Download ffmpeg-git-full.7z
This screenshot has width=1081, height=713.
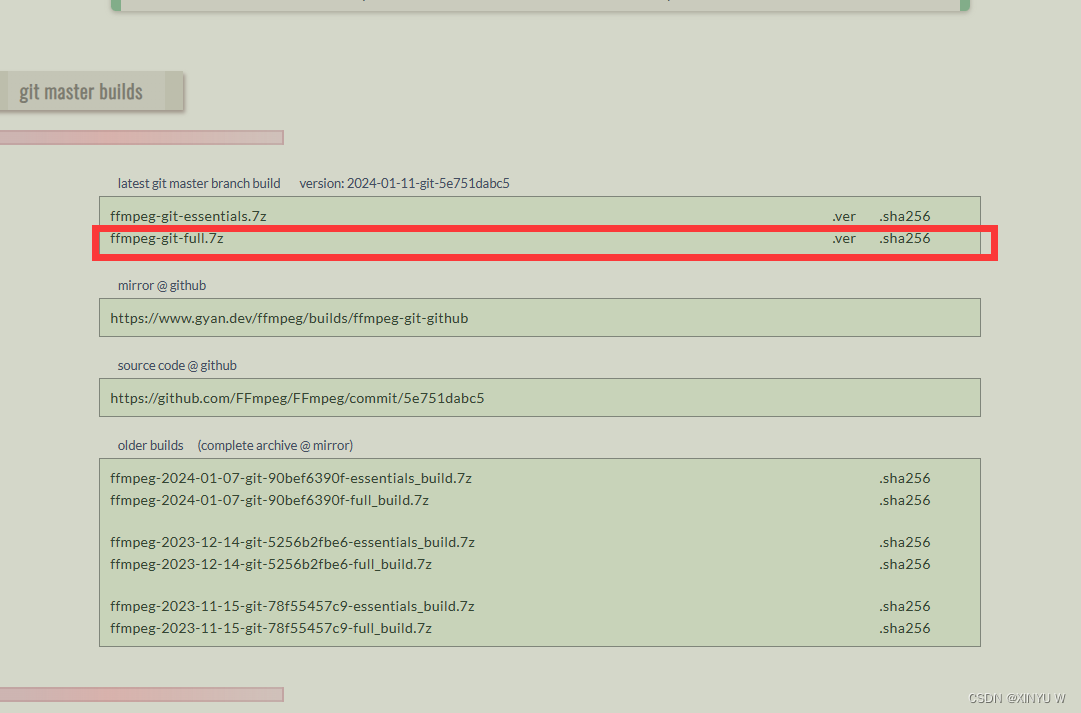click(x=167, y=238)
